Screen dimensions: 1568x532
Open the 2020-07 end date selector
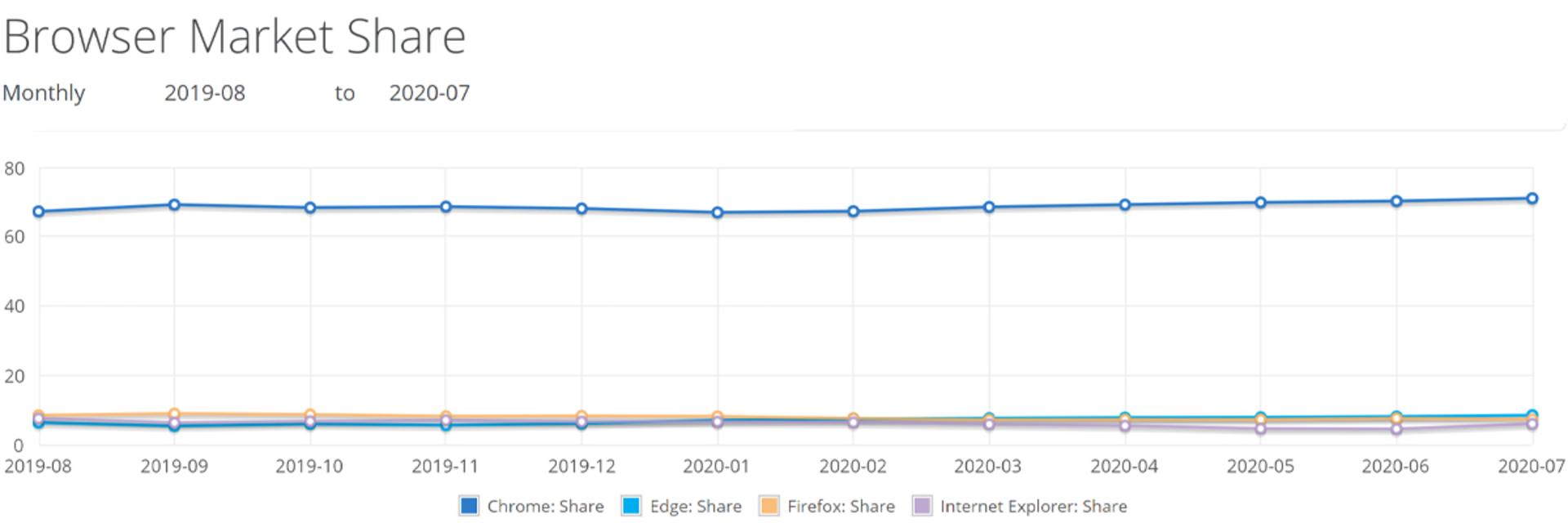tap(430, 93)
